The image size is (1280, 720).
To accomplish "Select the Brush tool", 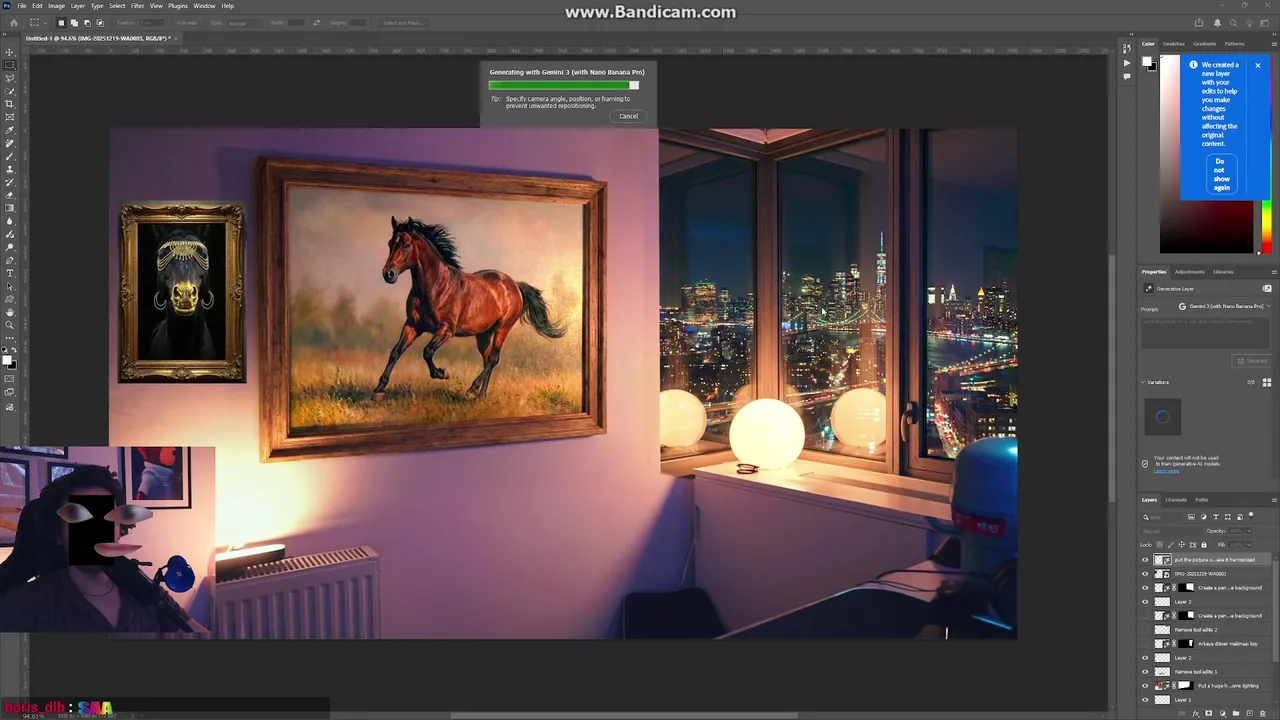I will (10, 154).
